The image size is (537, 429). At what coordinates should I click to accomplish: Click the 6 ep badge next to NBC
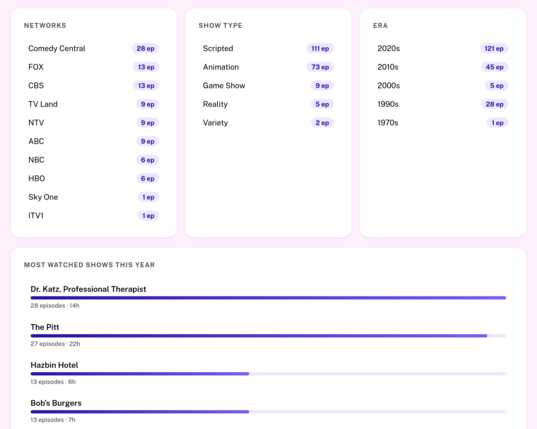coord(148,160)
